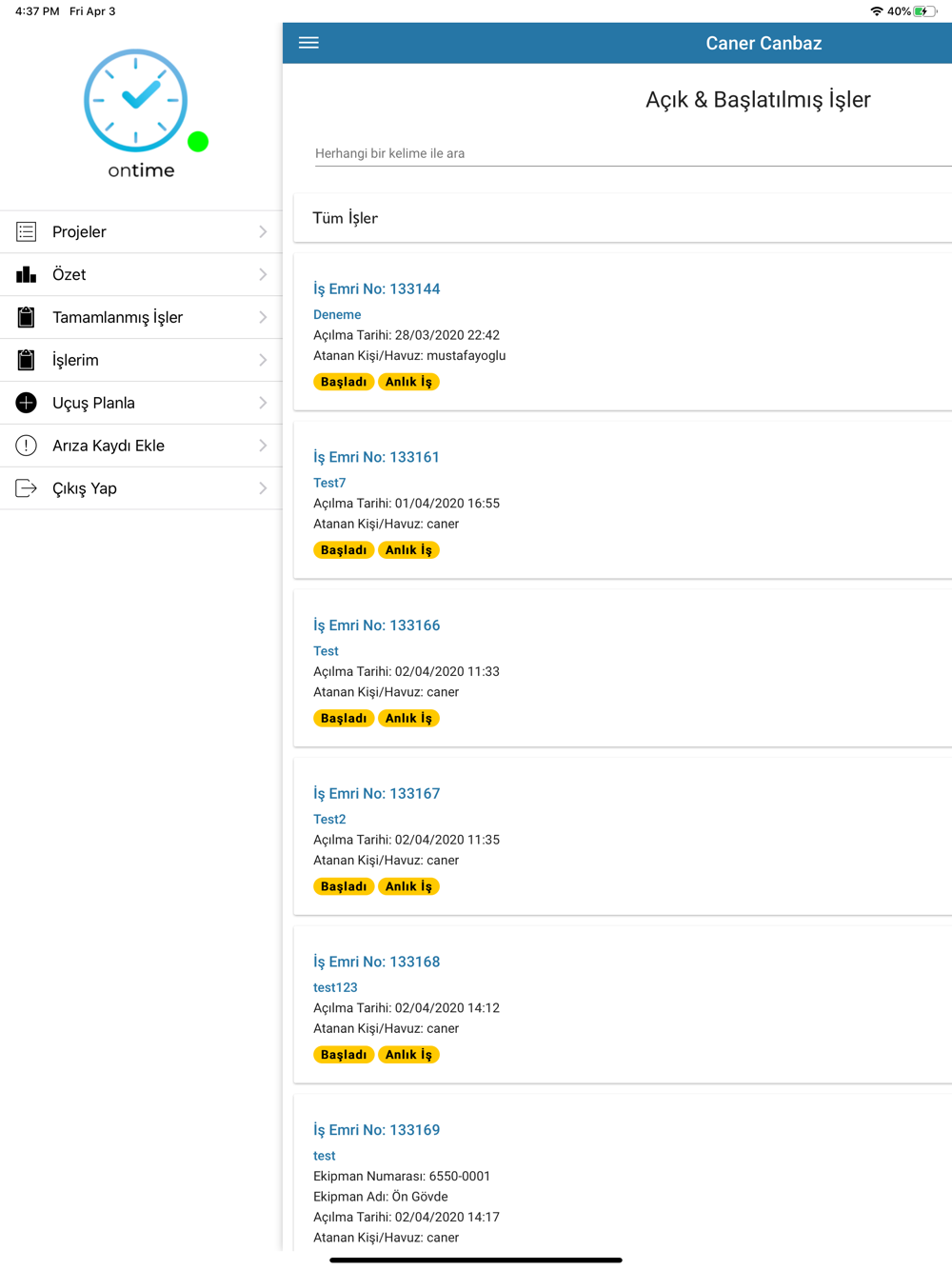Click the Uçuş Planla plus icon

tap(27, 403)
